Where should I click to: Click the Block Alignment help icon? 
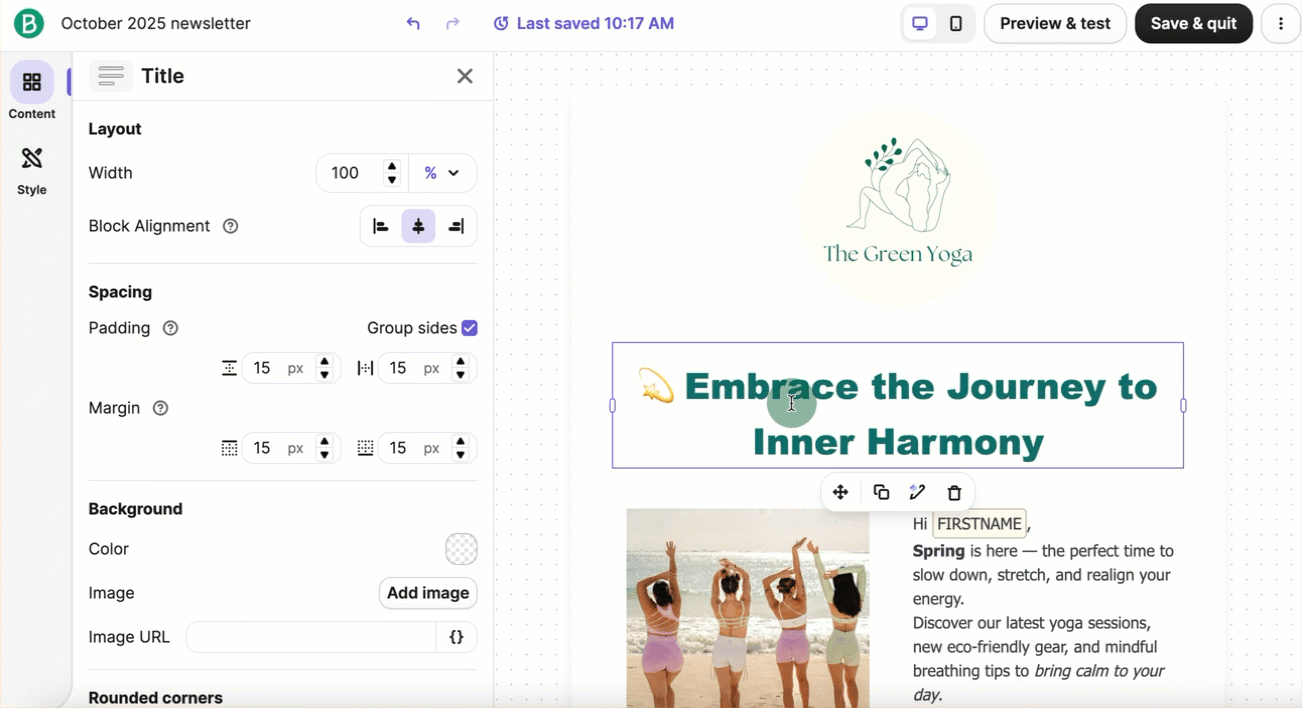(x=230, y=226)
